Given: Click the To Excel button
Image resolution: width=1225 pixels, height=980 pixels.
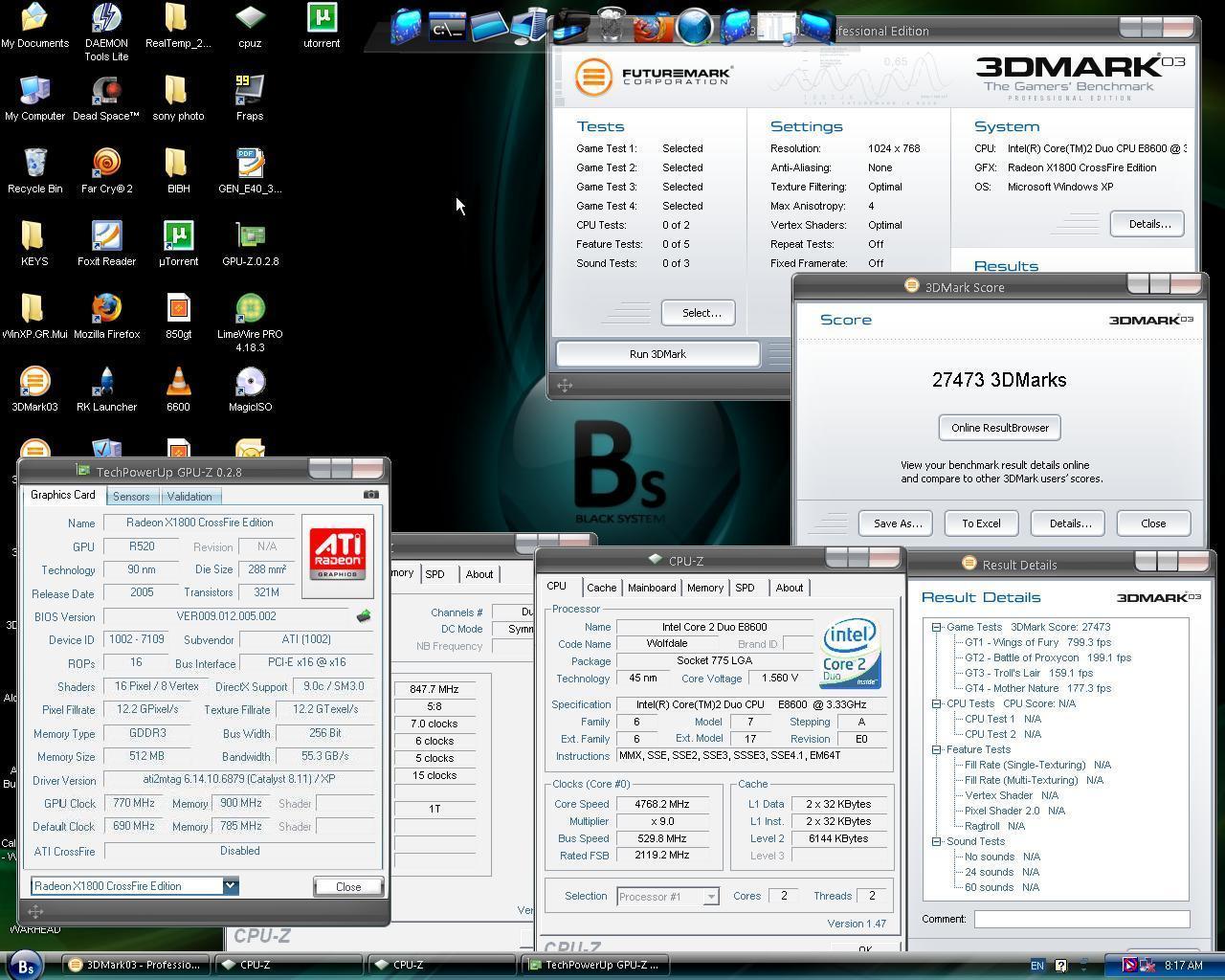Looking at the screenshot, I should (981, 523).
